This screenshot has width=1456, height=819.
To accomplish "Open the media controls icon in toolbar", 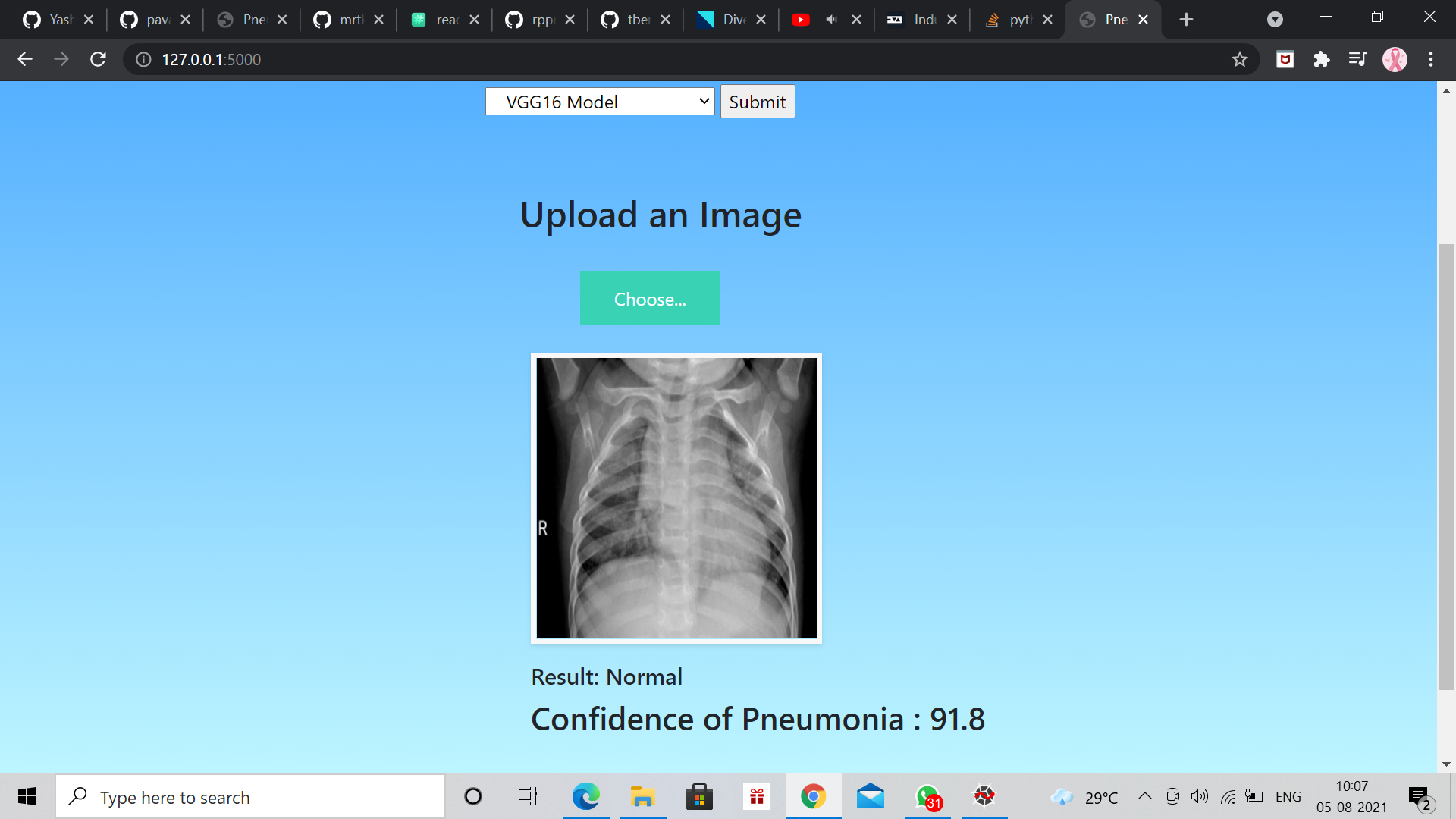I will 1357,59.
